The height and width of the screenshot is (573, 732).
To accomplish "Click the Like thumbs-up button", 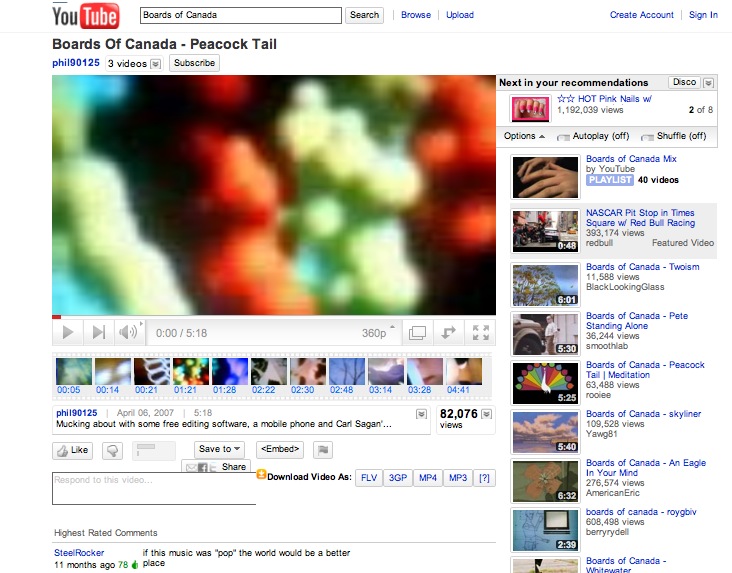I will [x=72, y=450].
